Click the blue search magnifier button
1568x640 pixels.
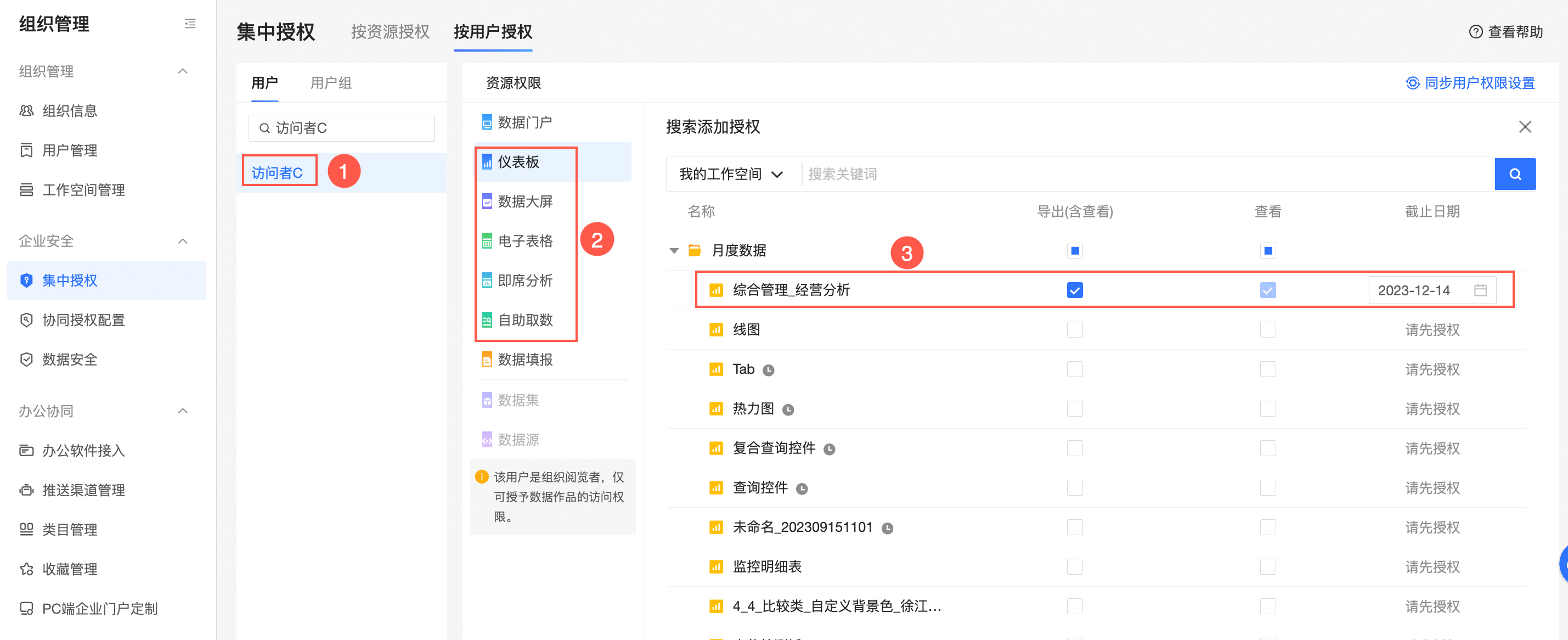click(1514, 174)
